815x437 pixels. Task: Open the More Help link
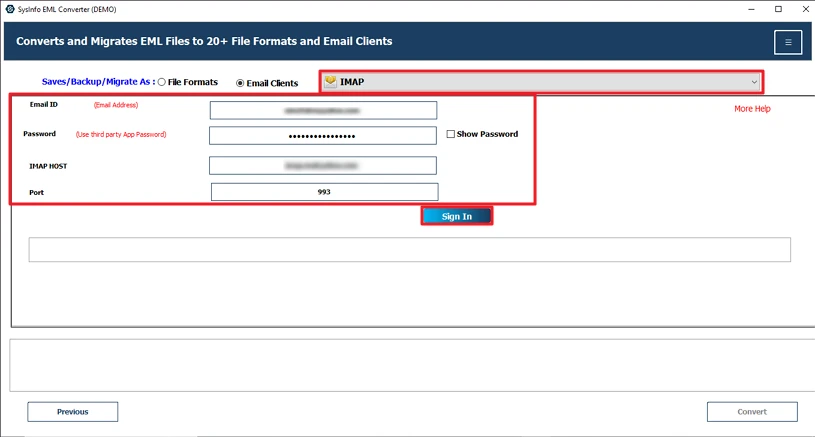[752, 109]
